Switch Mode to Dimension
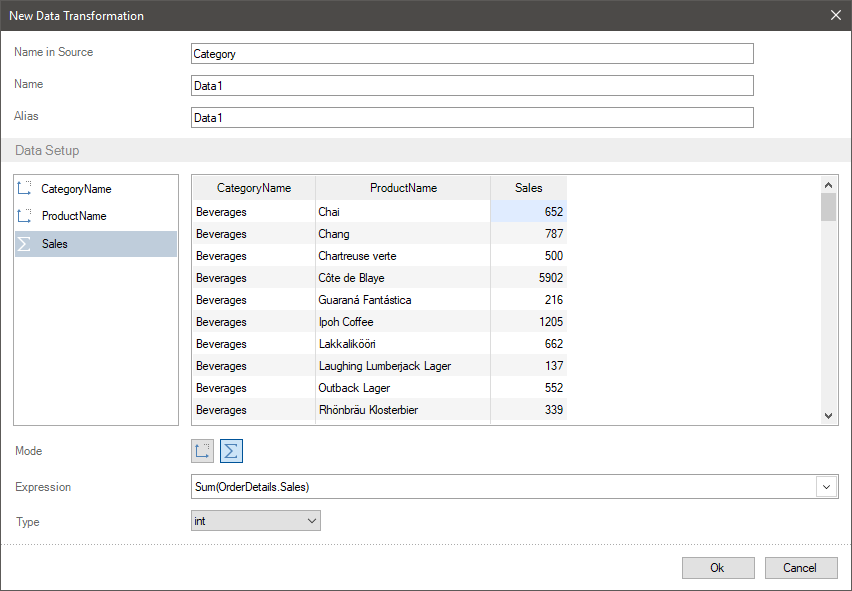 (203, 452)
